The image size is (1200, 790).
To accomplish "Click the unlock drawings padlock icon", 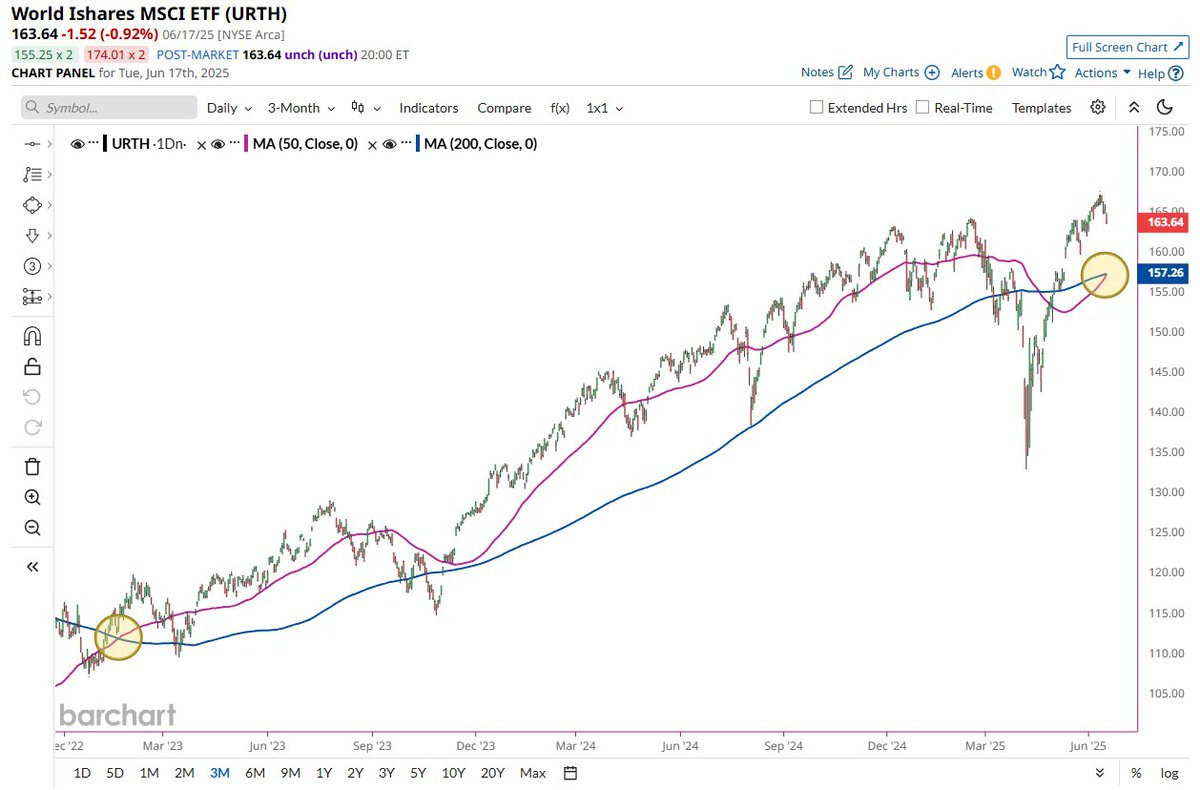I will 32,366.
